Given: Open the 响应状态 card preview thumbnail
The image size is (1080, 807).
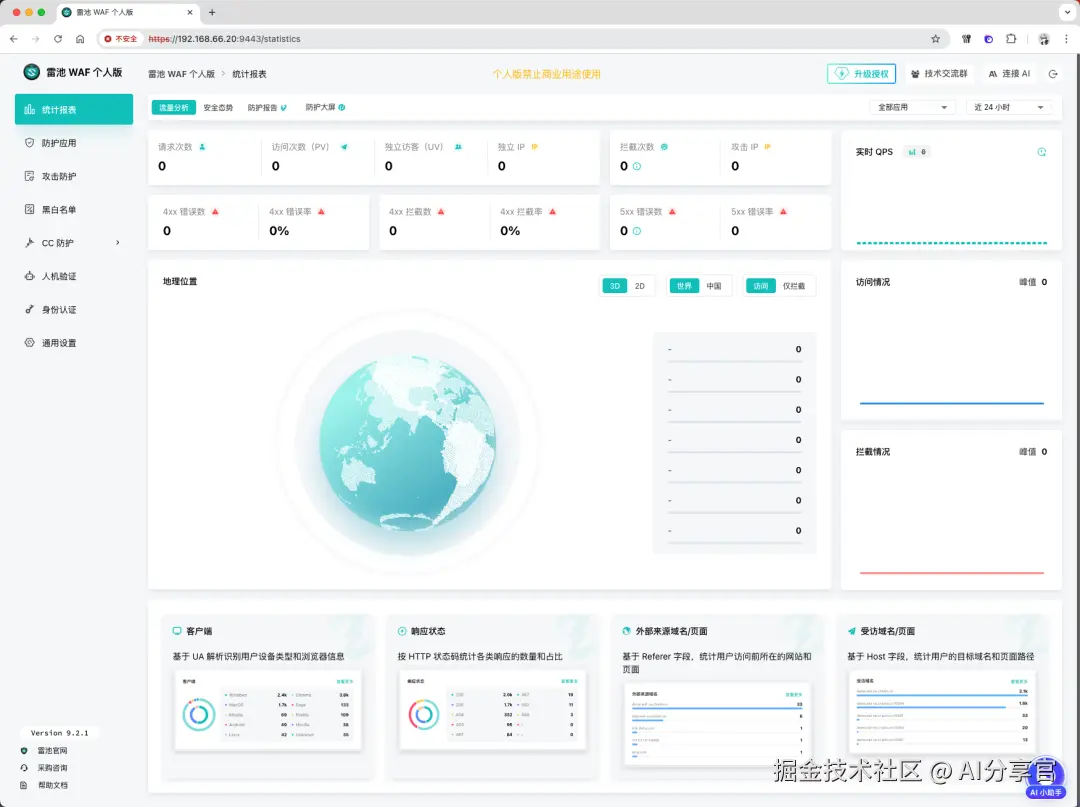Looking at the screenshot, I should [x=492, y=710].
